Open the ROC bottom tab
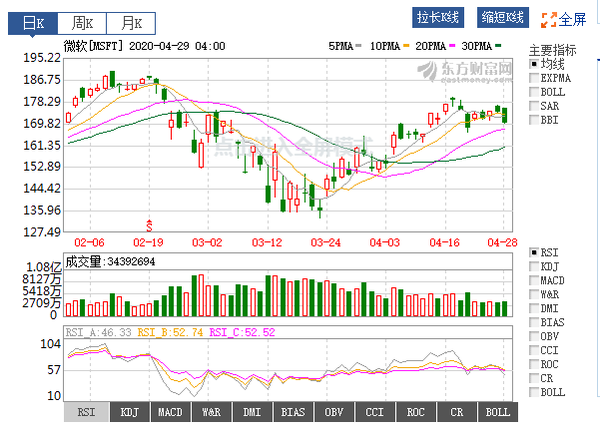Screen dimensions: 600x430 (x=416, y=412)
